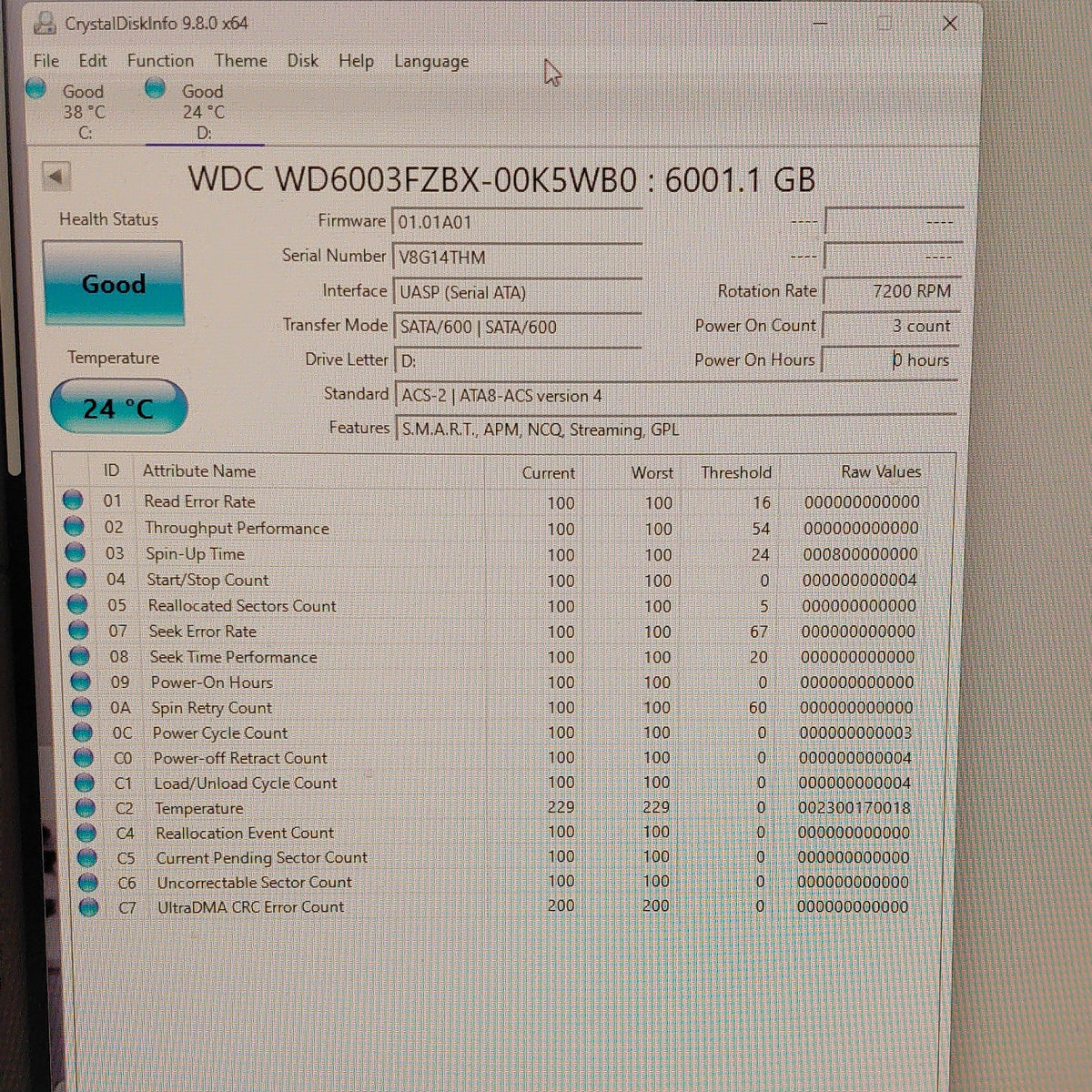Click the Drive Letter field D:
Viewport: 1092px width, 1092px height.
(517, 361)
